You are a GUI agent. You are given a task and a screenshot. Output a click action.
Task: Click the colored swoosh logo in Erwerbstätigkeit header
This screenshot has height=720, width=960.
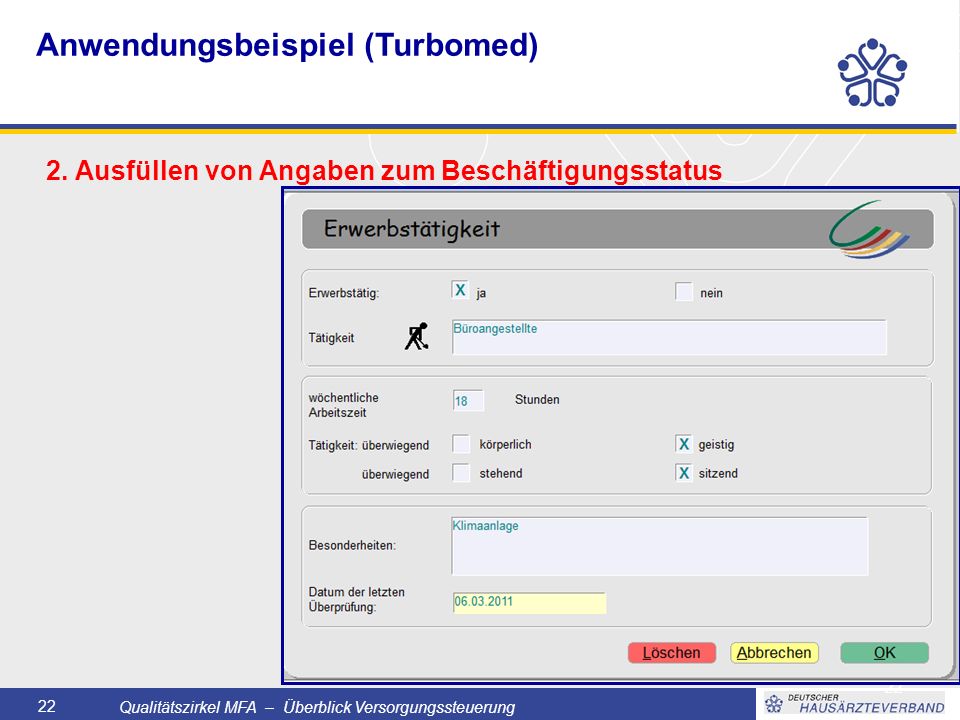pyautogui.click(x=869, y=230)
